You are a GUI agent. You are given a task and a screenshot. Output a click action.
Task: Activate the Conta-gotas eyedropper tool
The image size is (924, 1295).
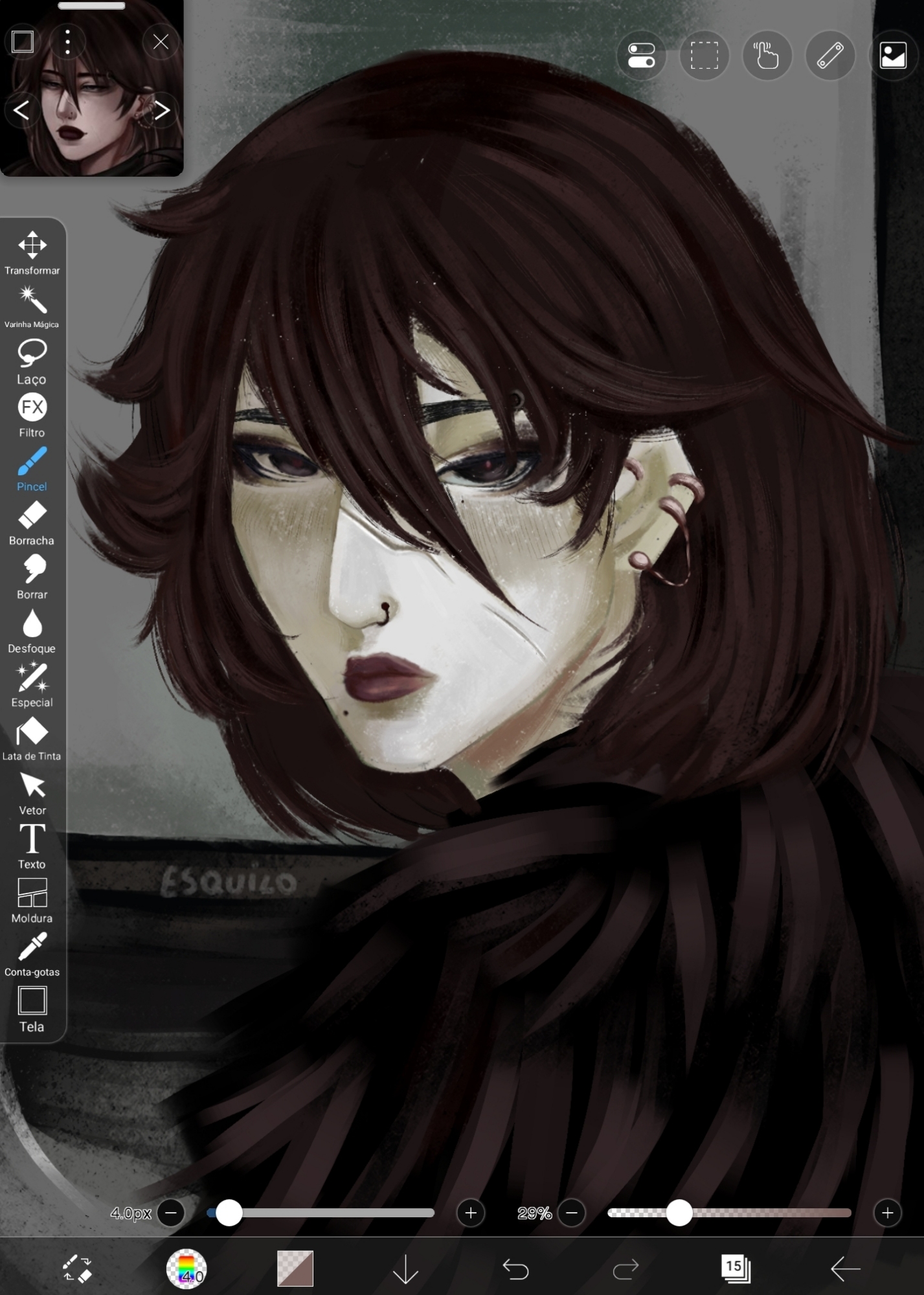[x=32, y=954]
